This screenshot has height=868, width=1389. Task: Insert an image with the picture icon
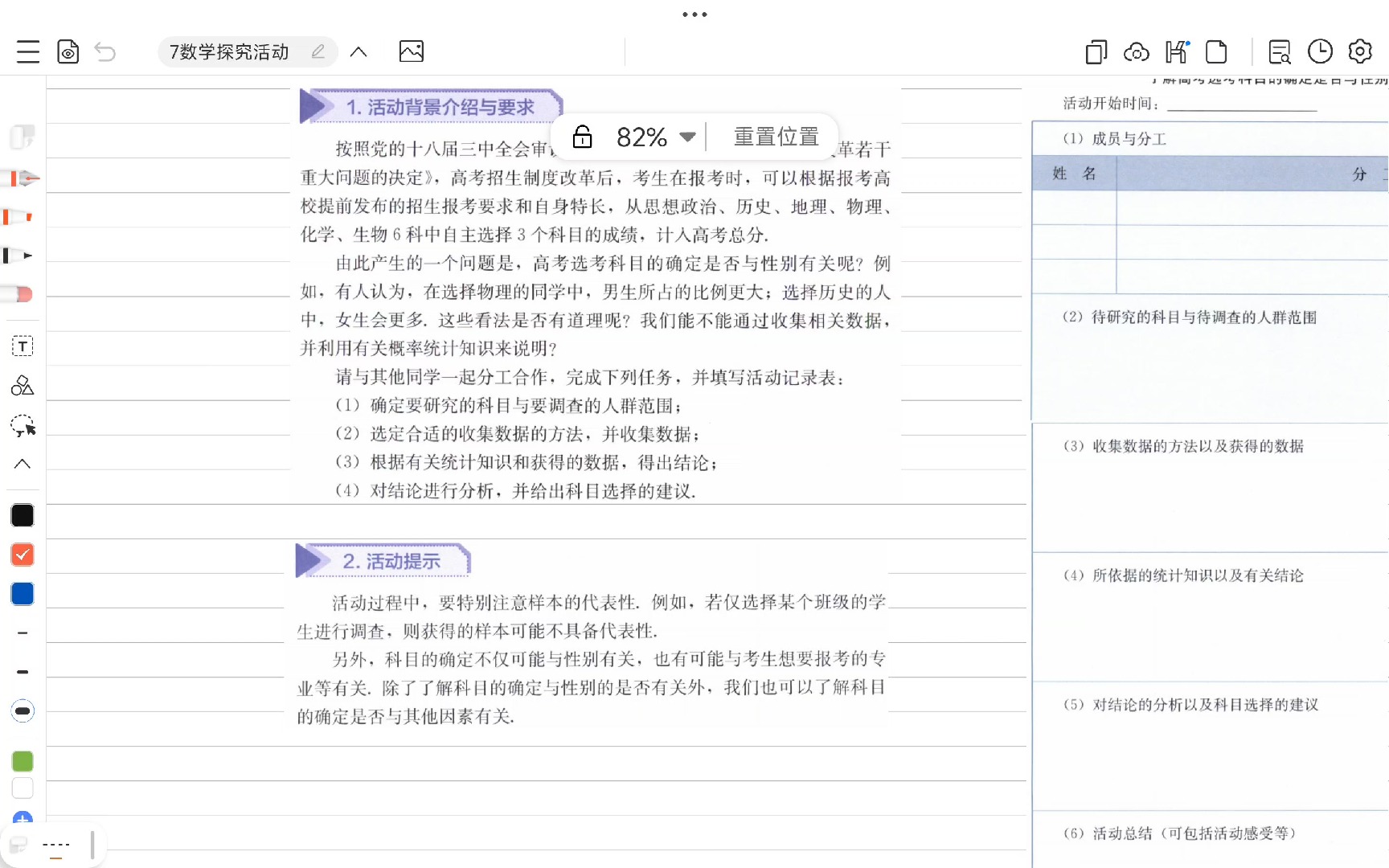pyautogui.click(x=412, y=51)
